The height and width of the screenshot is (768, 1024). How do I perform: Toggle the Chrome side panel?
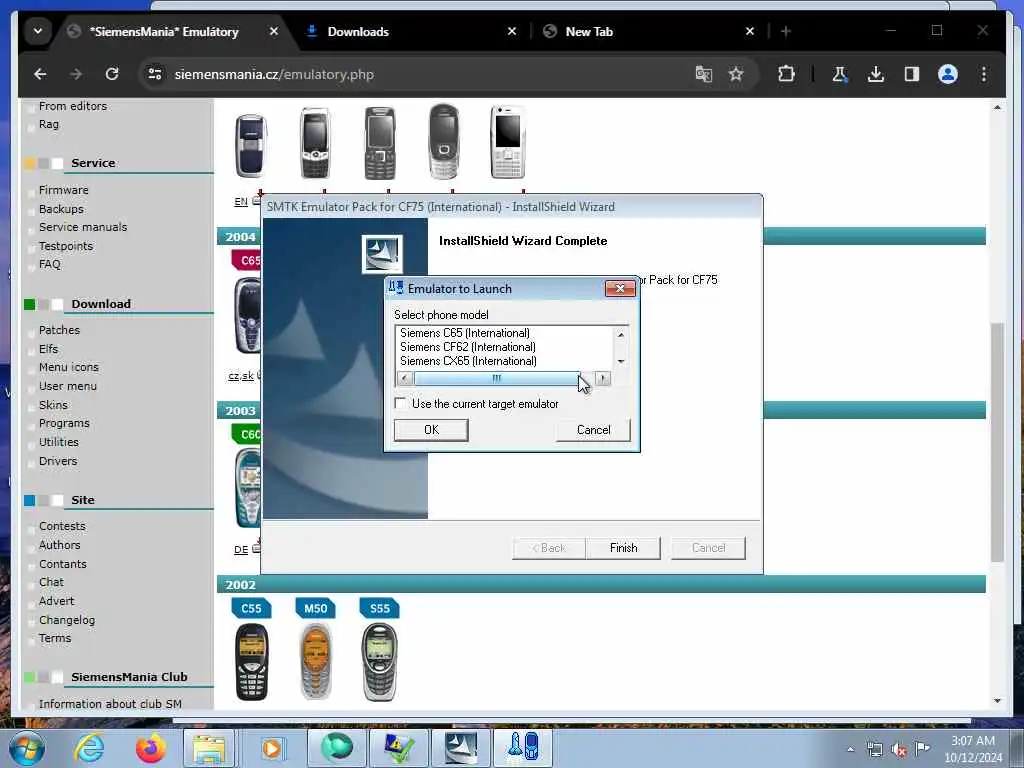(912, 74)
